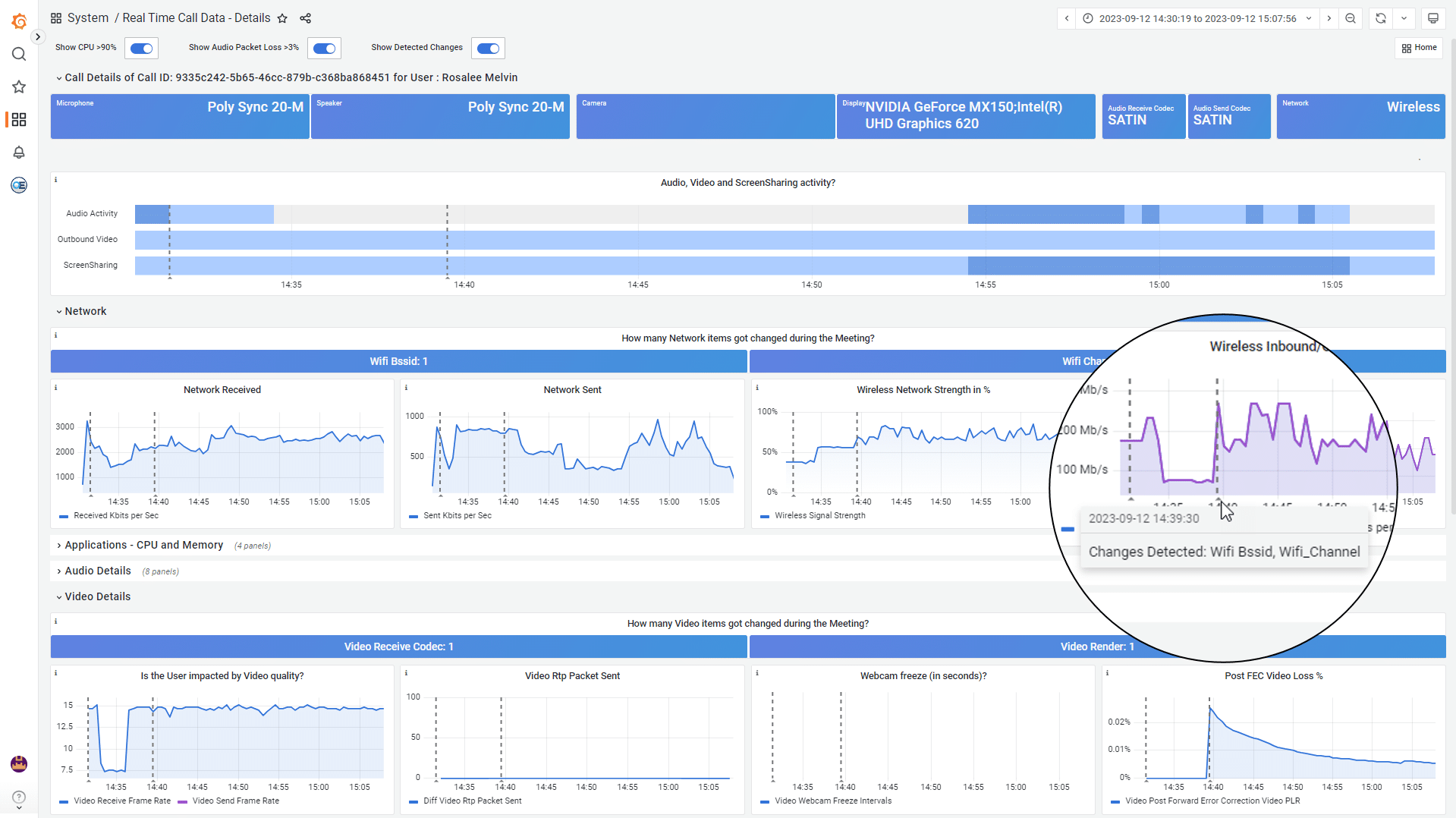Image resolution: width=1456 pixels, height=818 pixels.
Task: Toggle Received Kbits per Sec legend series
Action: pyautogui.click(x=115, y=515)
